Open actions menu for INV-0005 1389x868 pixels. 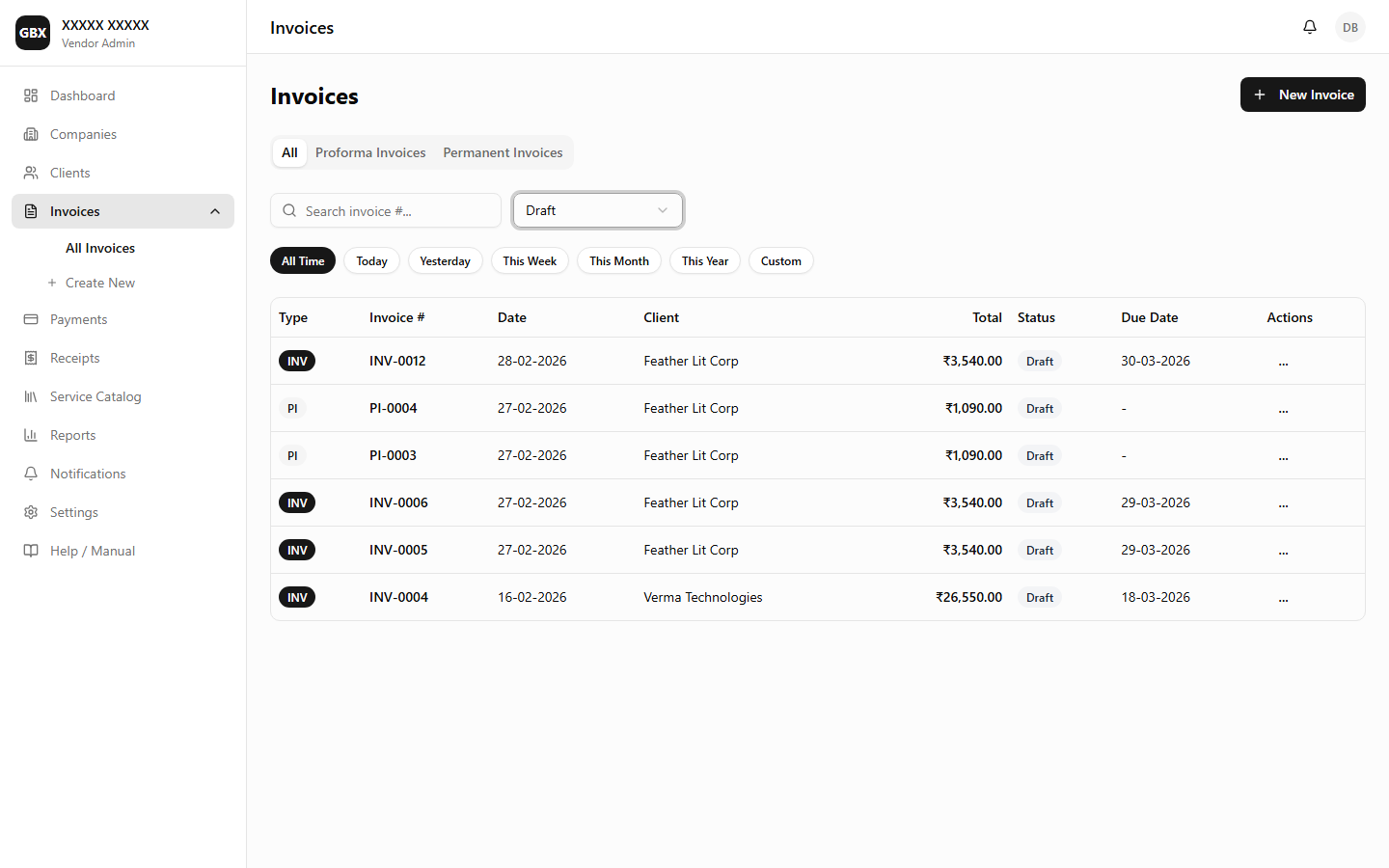coord(1283,551)
